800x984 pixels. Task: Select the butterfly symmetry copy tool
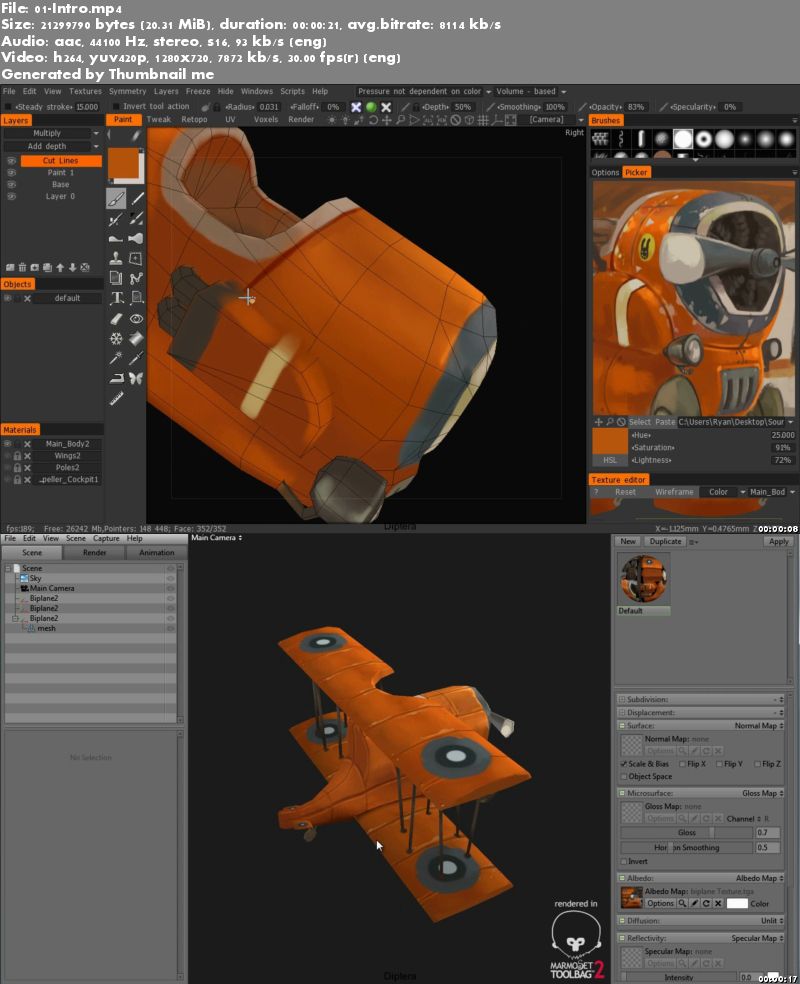[x=136, y=378]
